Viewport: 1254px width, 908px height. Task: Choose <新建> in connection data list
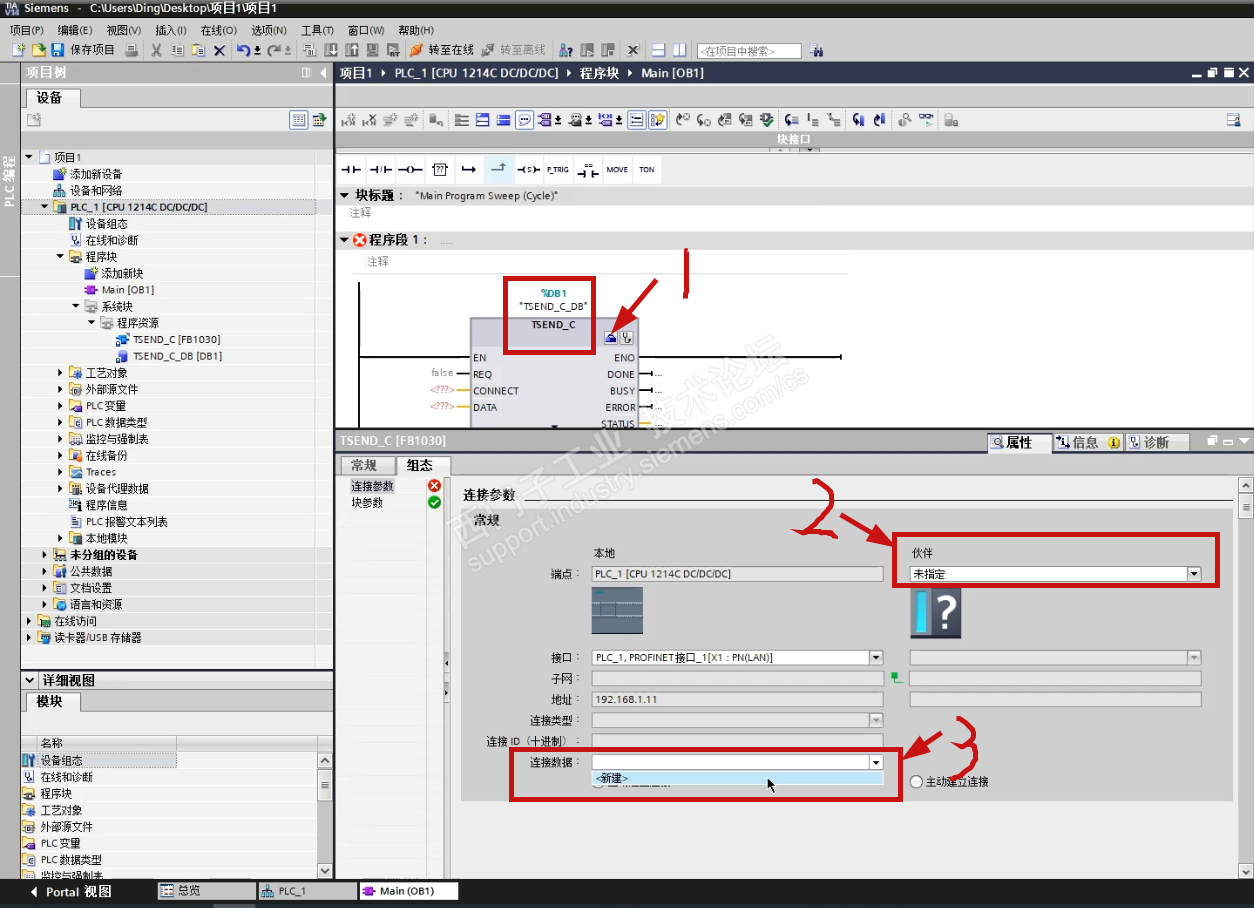[x=737, y=778]
